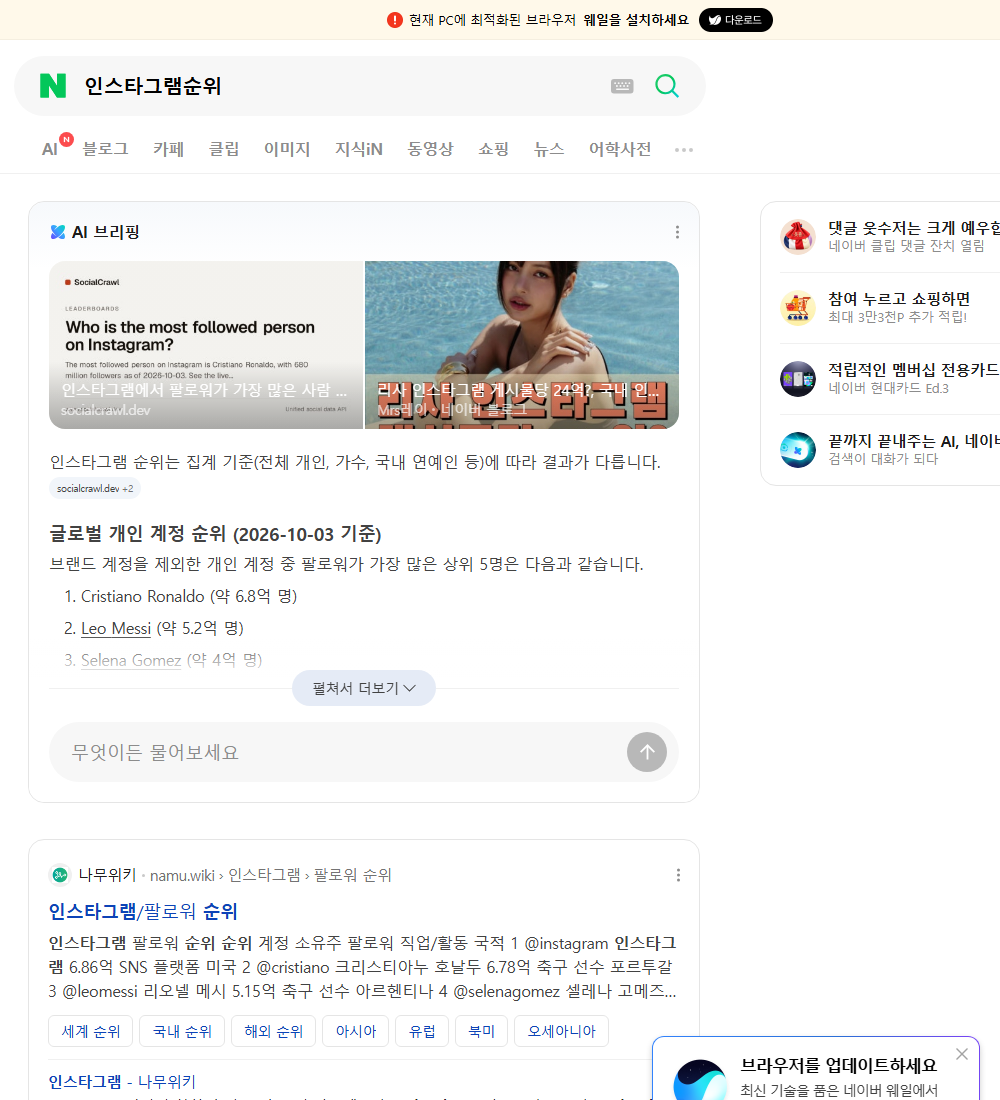Close the 브라우저를 업데이트하세요 popup
This screenshot has width=1000, height=1100.
(961, 1054)
